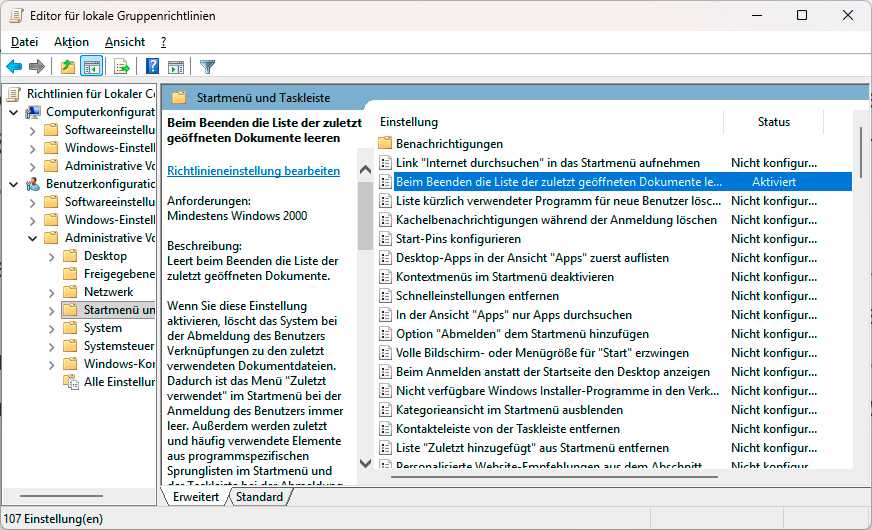Click the Benachrichtigungen folder icon

click(385, 143)
